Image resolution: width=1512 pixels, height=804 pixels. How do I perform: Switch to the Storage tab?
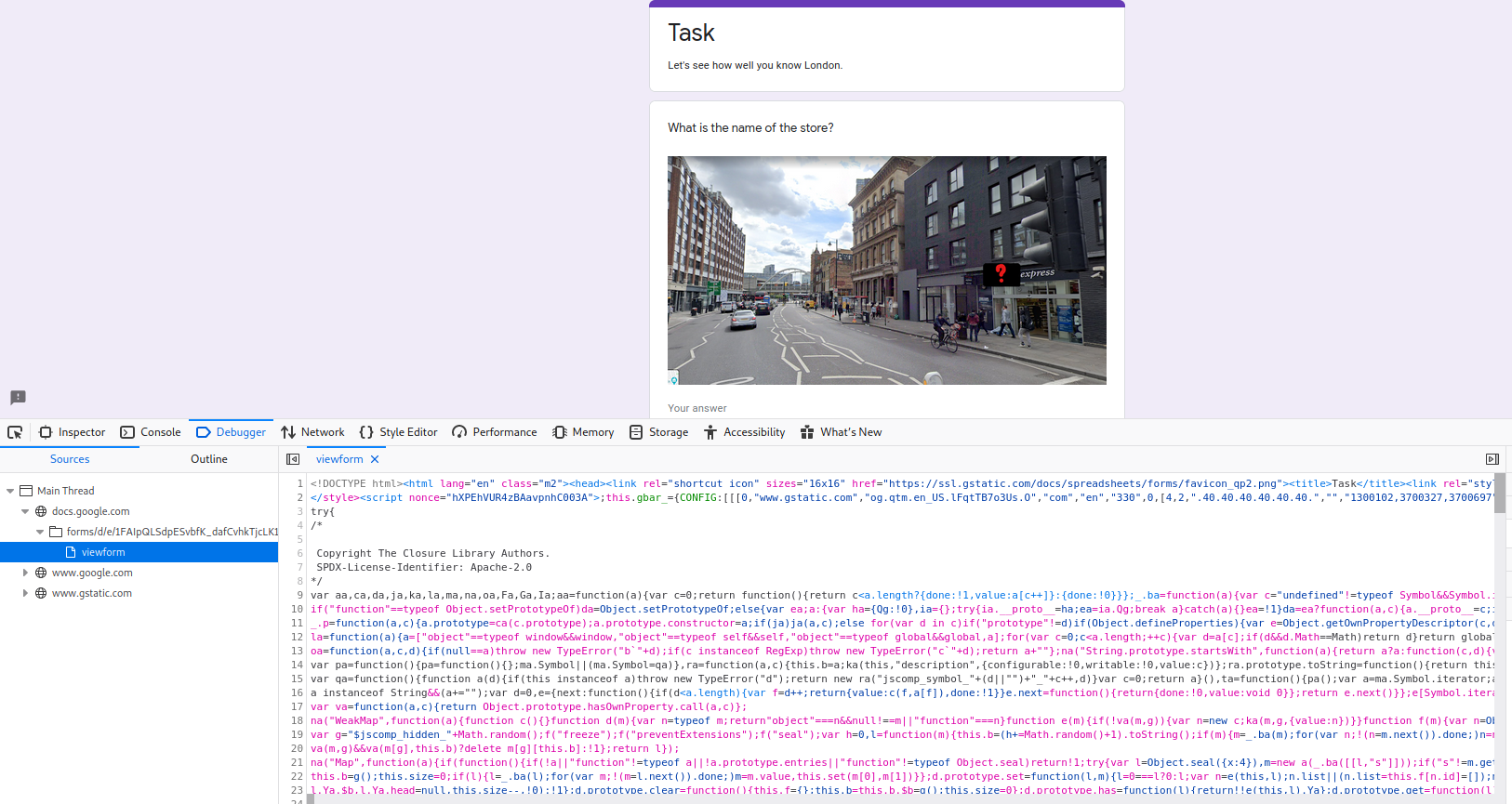[x=658, y=432]
